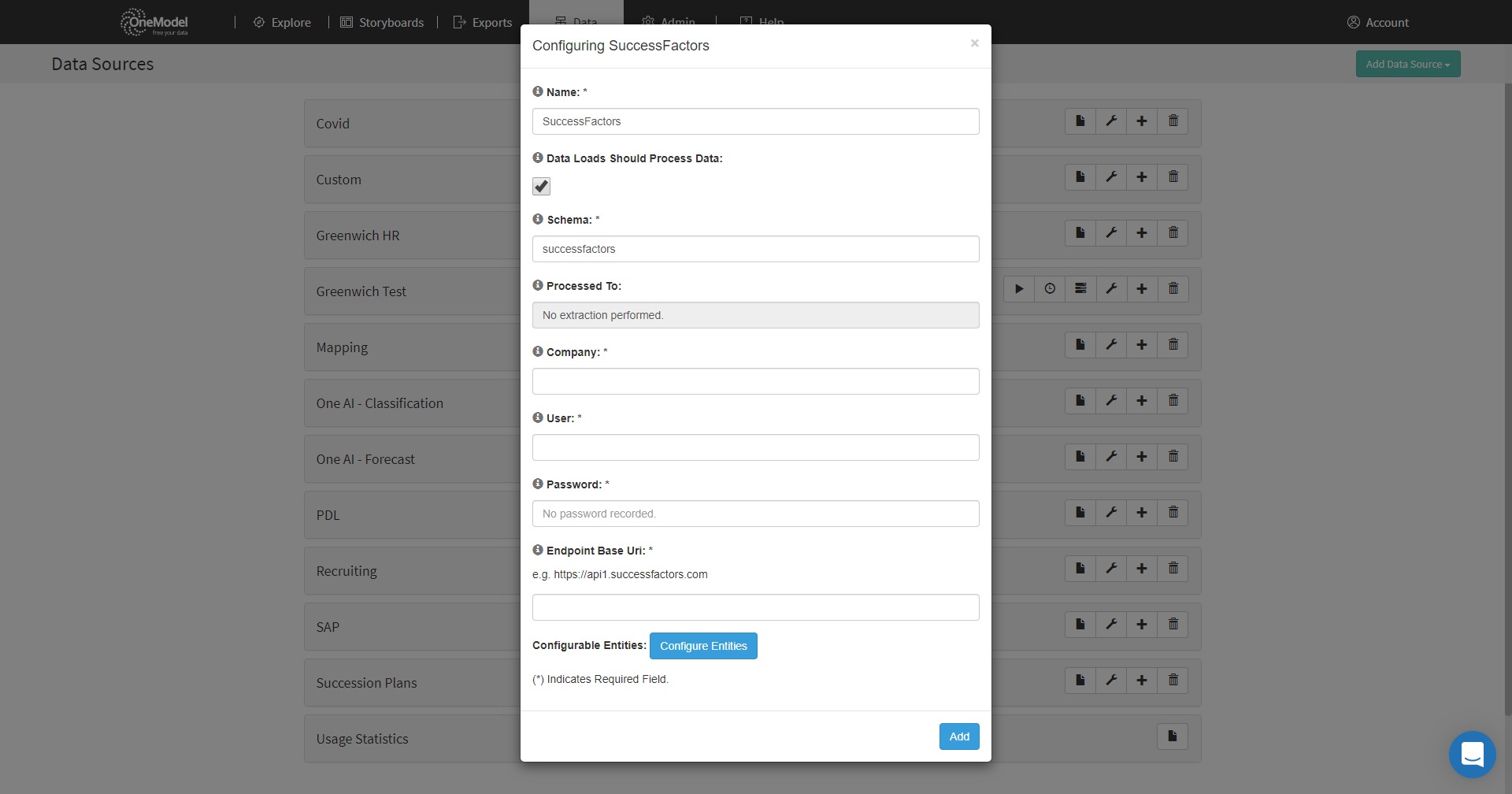Image resolution: width=1512 pixels, height=794 pixels.
Task: Click trash icon in One AI - Forecast row
Action: pos(1173,457)
